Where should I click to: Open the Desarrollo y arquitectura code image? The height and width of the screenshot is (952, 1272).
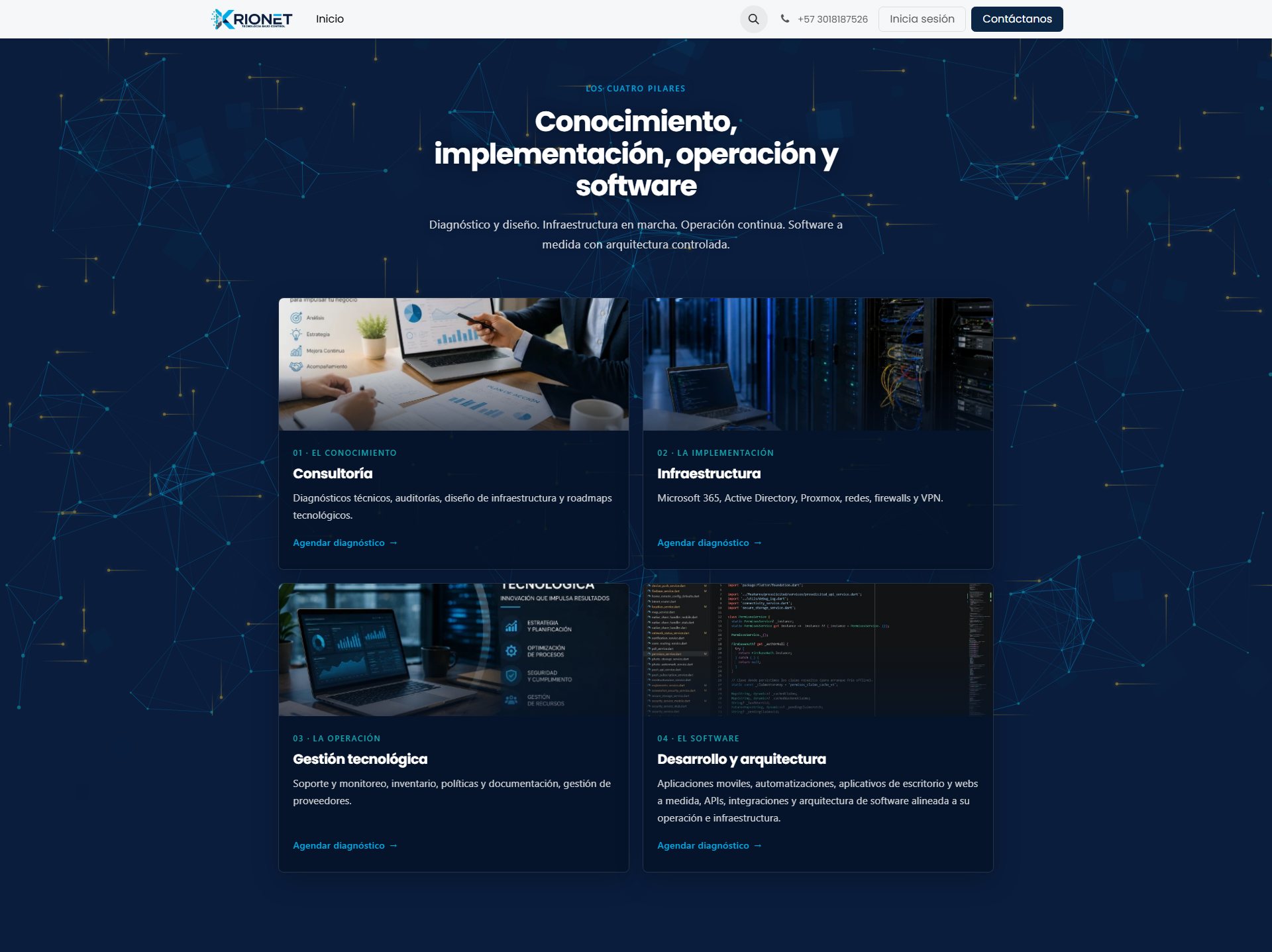pos(818,650)
